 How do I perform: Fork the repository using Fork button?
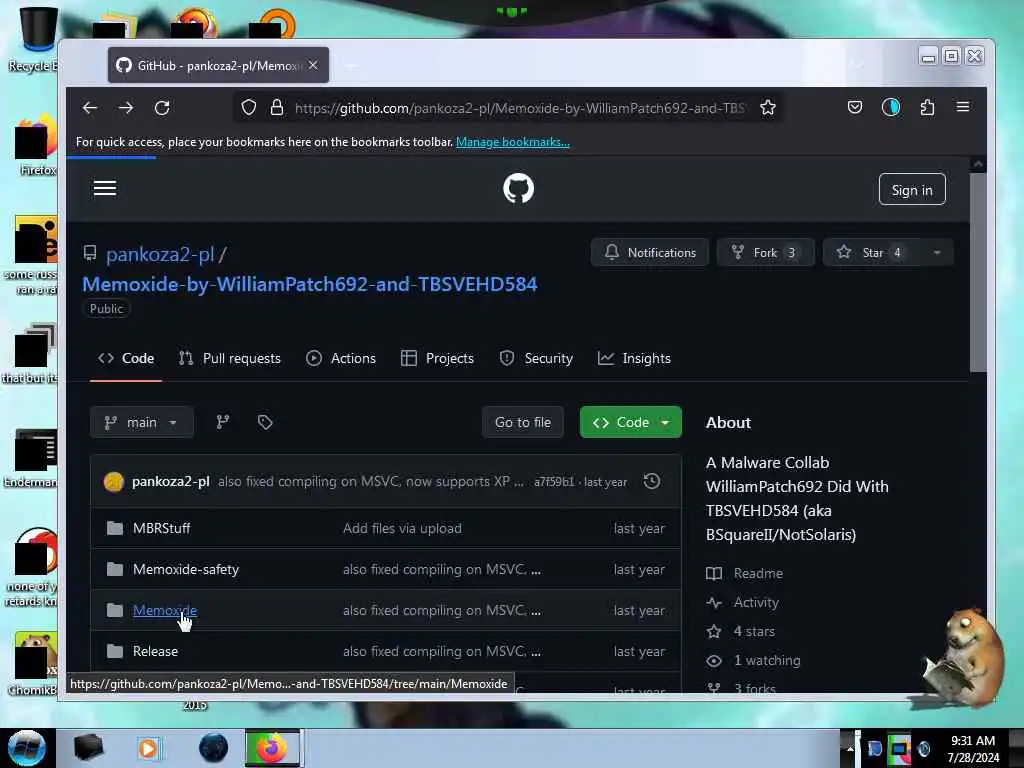(x=765, y=253)
